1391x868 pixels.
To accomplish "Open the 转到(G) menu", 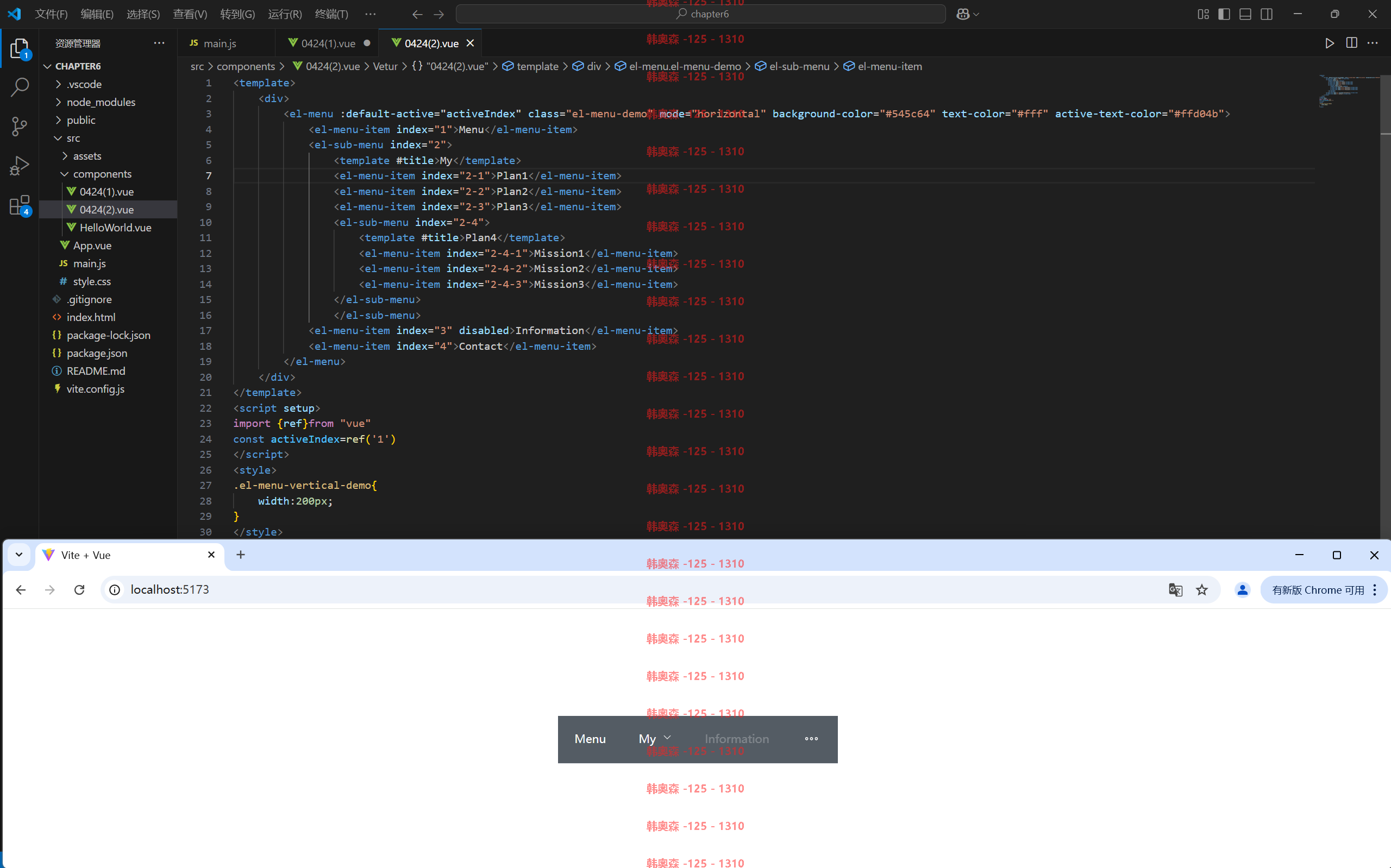I will [x=237, y=14].
